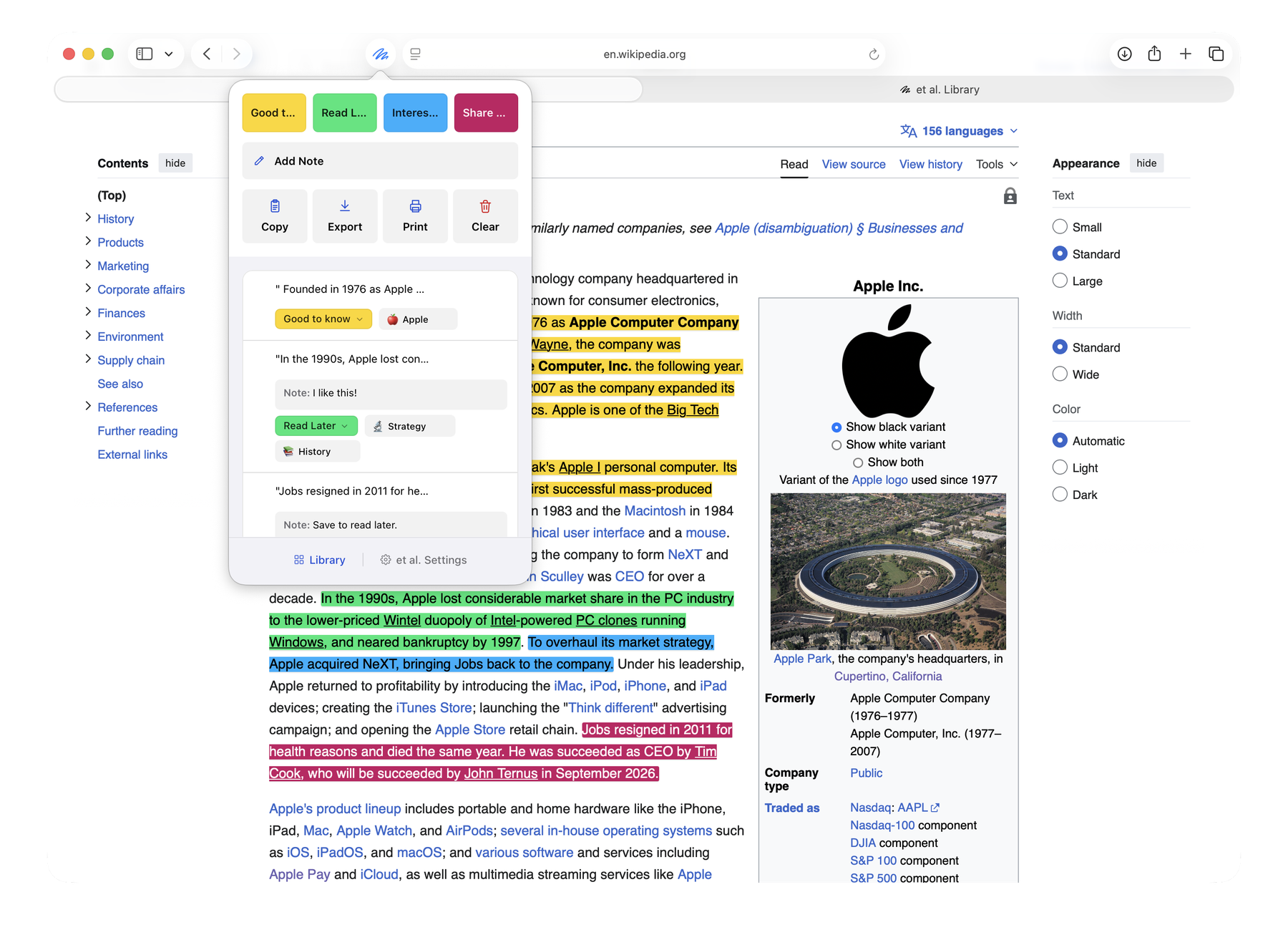Switch to the et al. Library tab
This screenshot has width=1288, height=945.
(939, 89)
